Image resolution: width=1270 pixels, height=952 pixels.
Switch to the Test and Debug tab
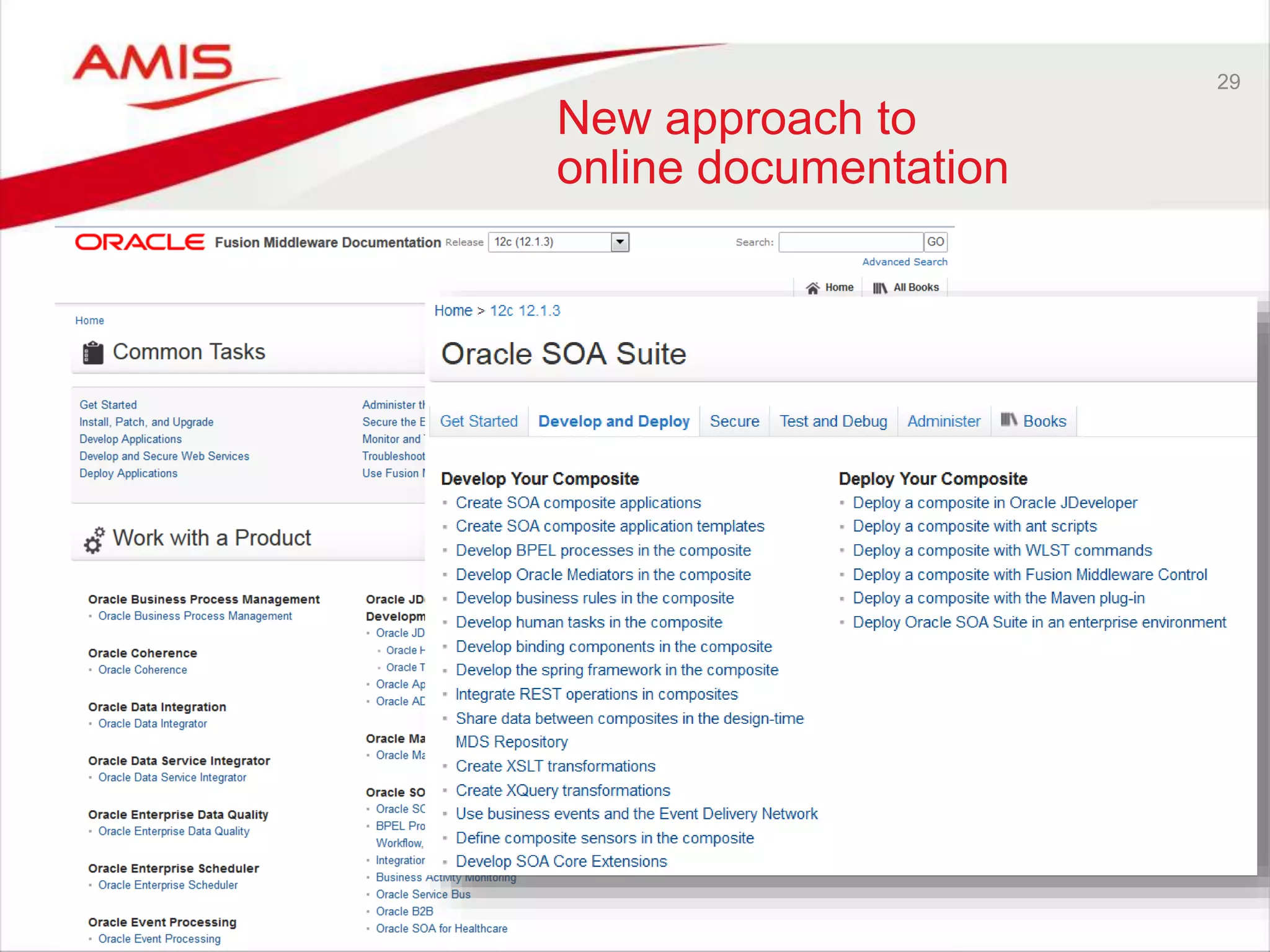pyautogui.click(x=833, y=421)
